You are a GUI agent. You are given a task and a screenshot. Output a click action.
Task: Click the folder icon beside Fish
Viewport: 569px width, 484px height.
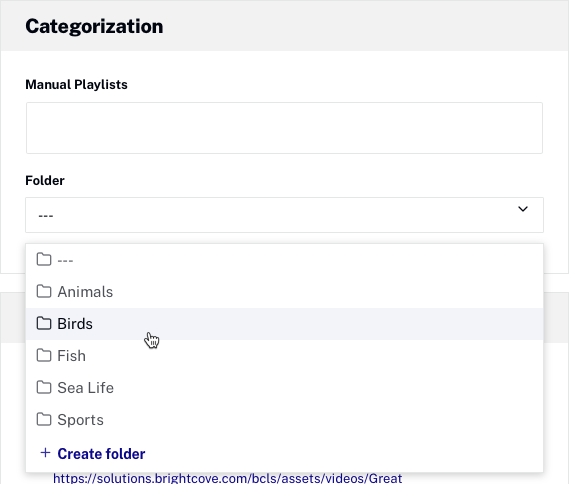[44, 355]
